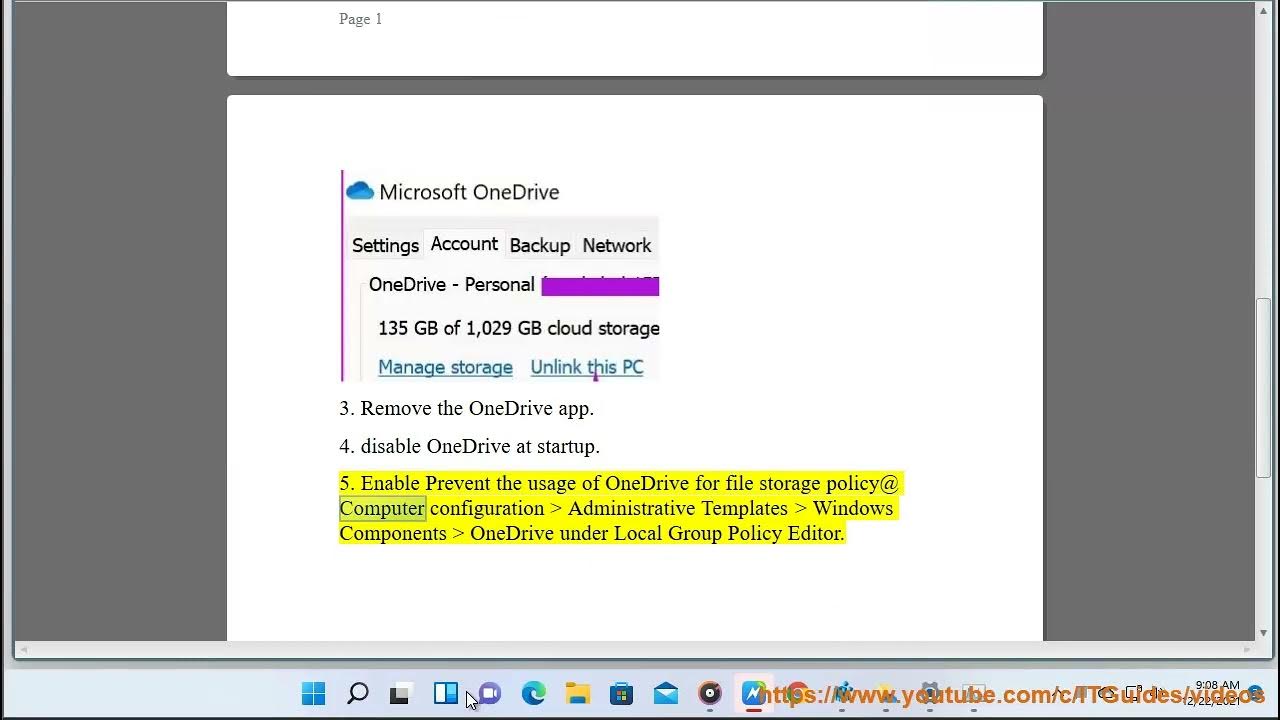This screenshot has height=720, width=1280.
Task: Open the round disc-shaped taskbar app icon
Action: click(710, 693)
